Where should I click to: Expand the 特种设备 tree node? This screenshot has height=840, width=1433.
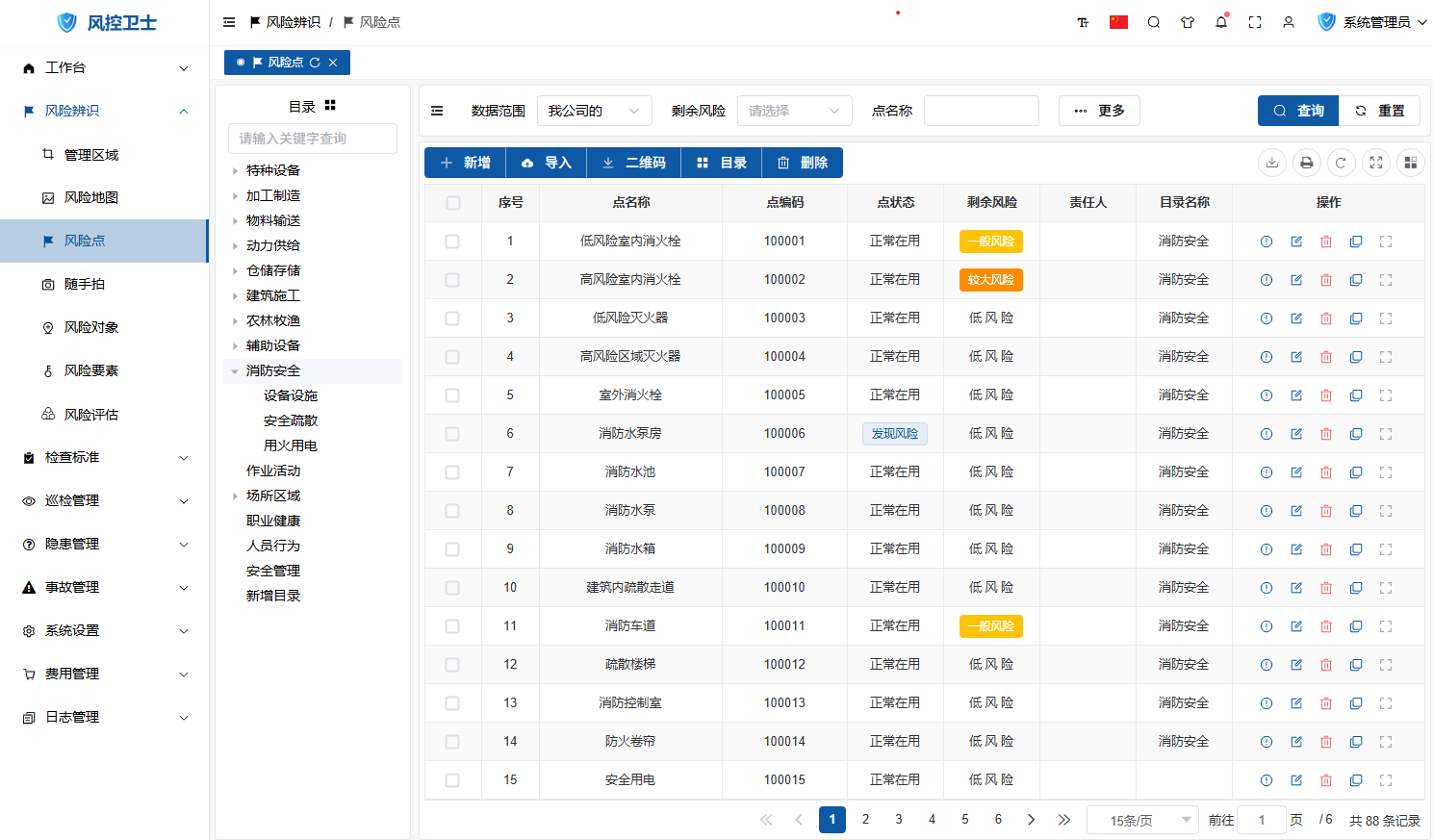(x=235, y=171)
